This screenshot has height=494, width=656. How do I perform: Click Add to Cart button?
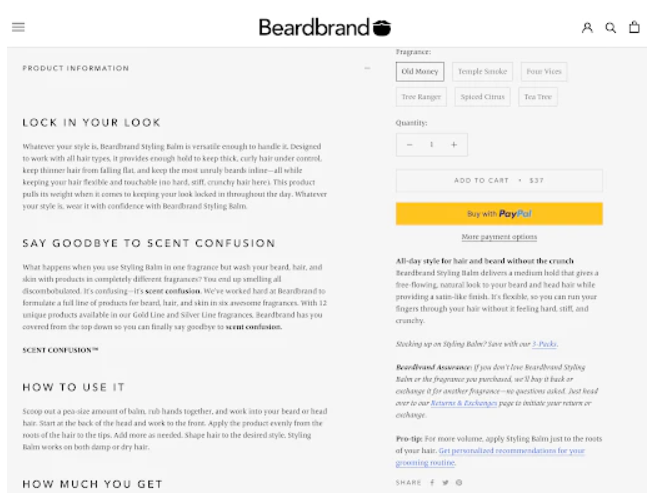click(499, 181)
